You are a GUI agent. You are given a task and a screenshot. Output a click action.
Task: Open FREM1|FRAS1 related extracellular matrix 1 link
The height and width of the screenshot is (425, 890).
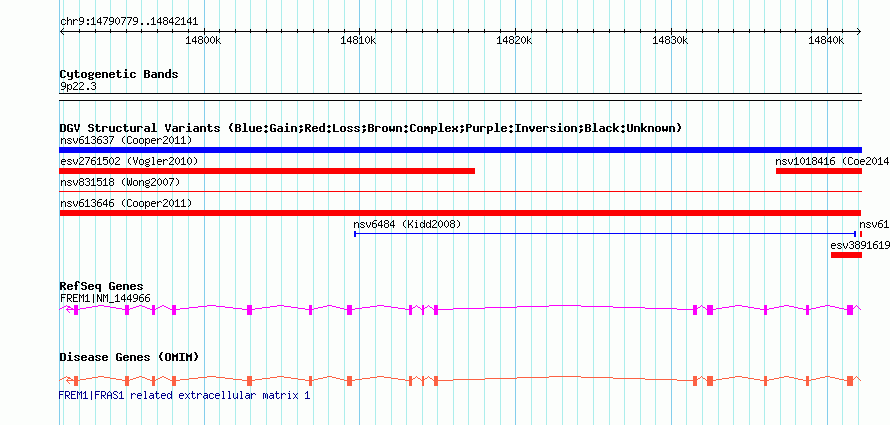point(184,395)
